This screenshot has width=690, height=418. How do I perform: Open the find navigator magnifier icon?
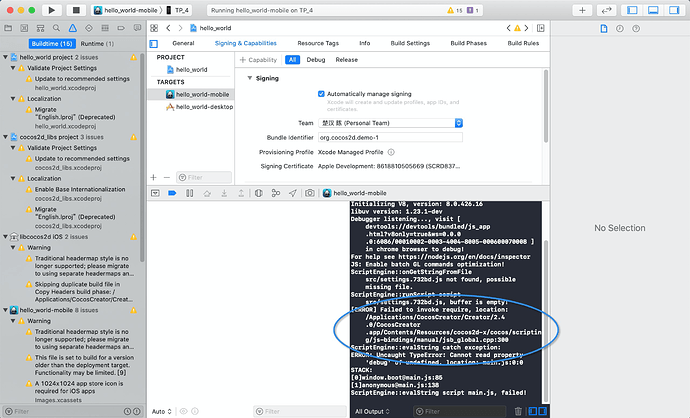[x=56, y=28]
